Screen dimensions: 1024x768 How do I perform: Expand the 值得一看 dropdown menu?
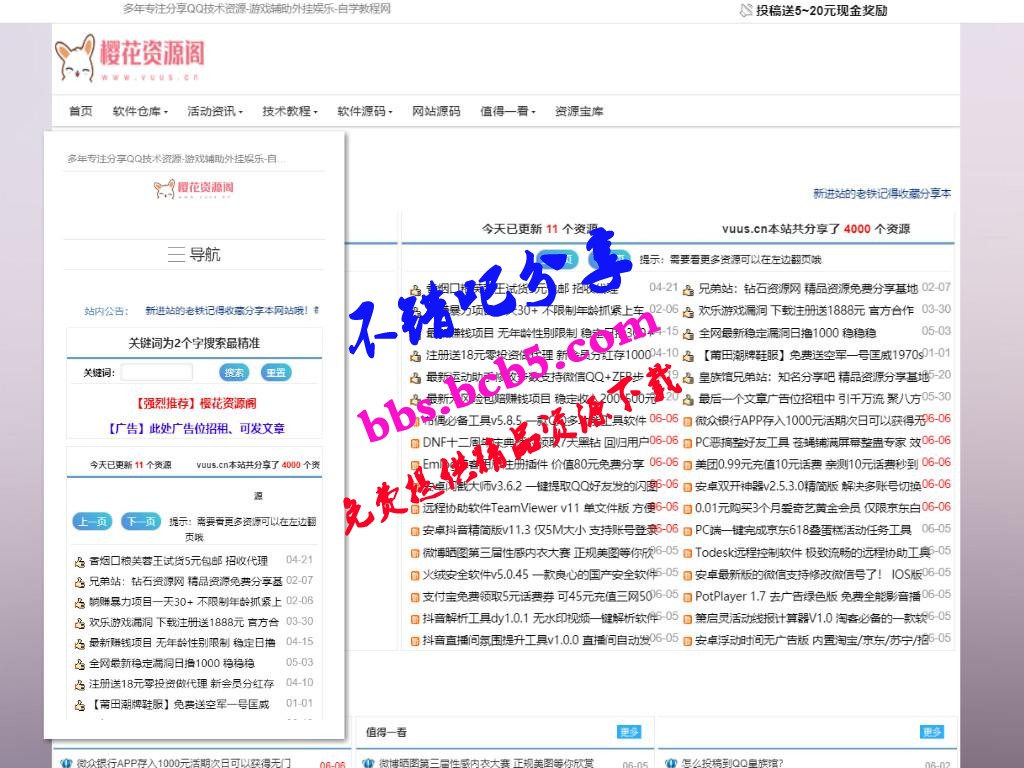pos(507,111)
